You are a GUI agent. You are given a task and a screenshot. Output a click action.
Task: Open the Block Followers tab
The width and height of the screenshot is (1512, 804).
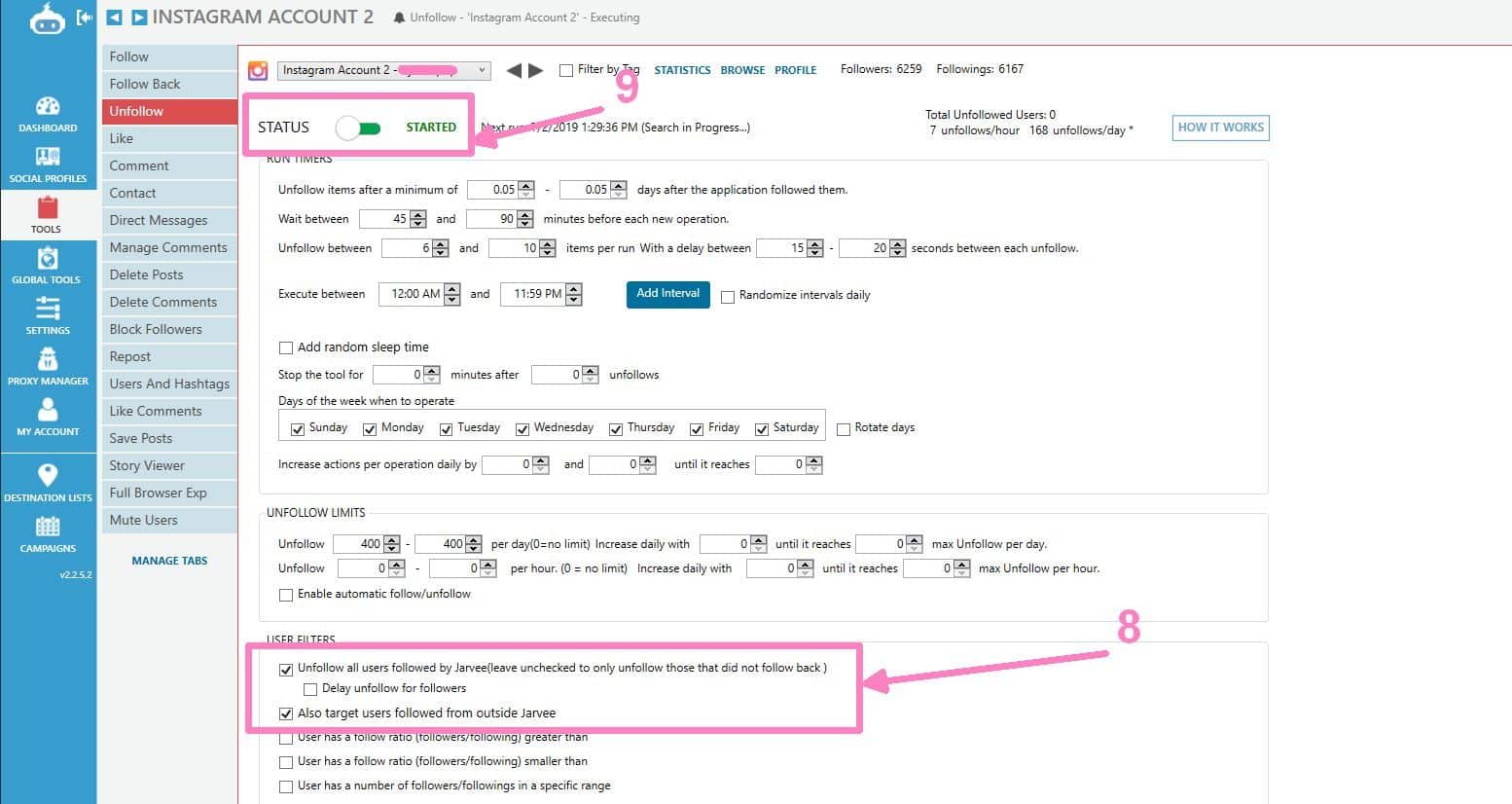(x=169, y=329)
